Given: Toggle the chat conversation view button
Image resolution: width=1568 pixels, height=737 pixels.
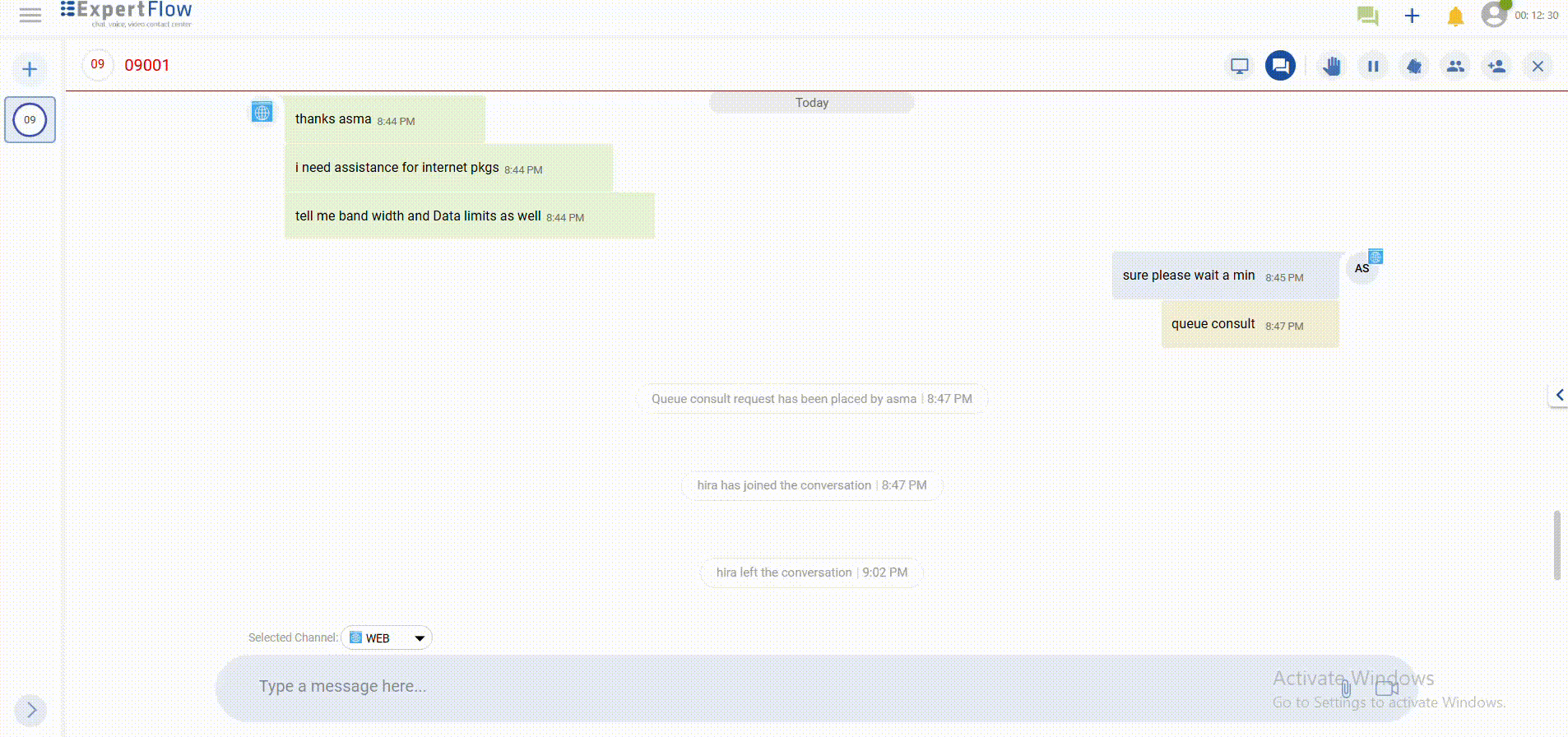Looking at the screenshot, I should point(1280,66).
